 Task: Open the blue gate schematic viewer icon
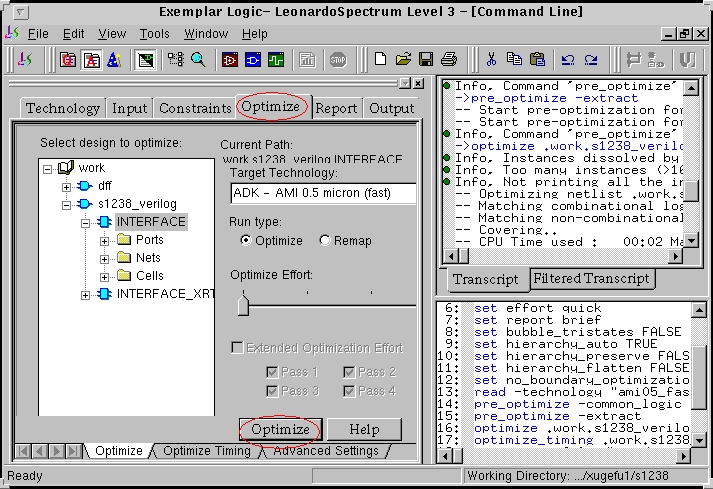pos(253,60)
